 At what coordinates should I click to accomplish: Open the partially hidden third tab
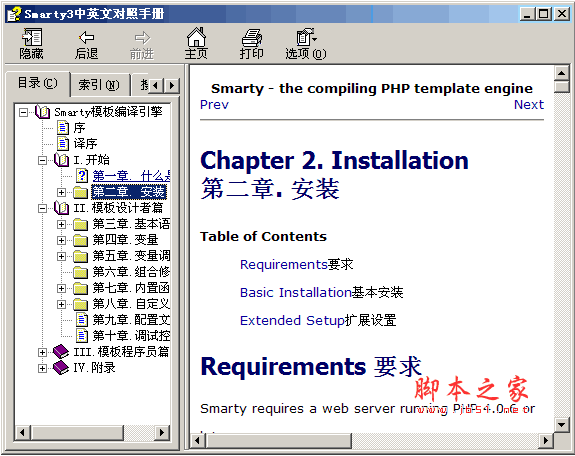pyautogui.click(x=141, y=85)
